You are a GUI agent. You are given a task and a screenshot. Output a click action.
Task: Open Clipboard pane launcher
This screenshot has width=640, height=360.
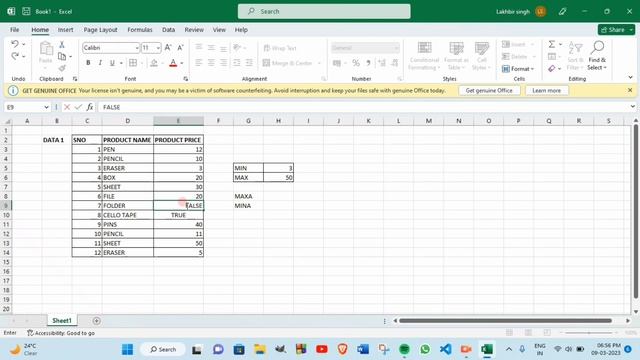click(x=75, y=78)
